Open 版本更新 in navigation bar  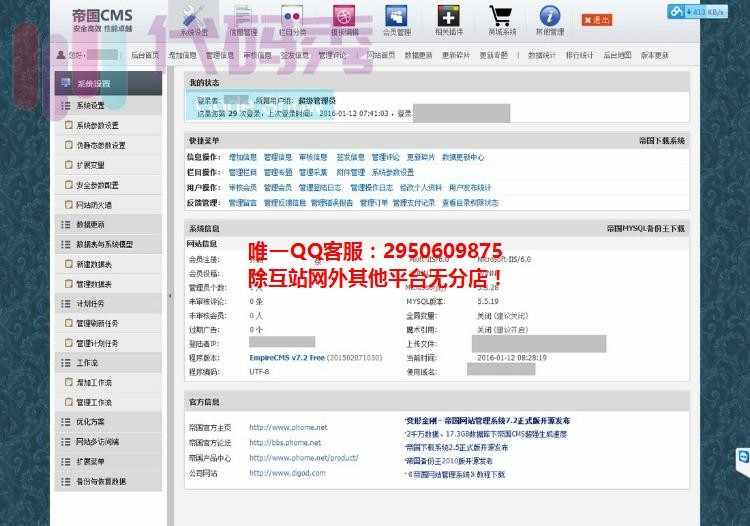click(x=654, y=55)
